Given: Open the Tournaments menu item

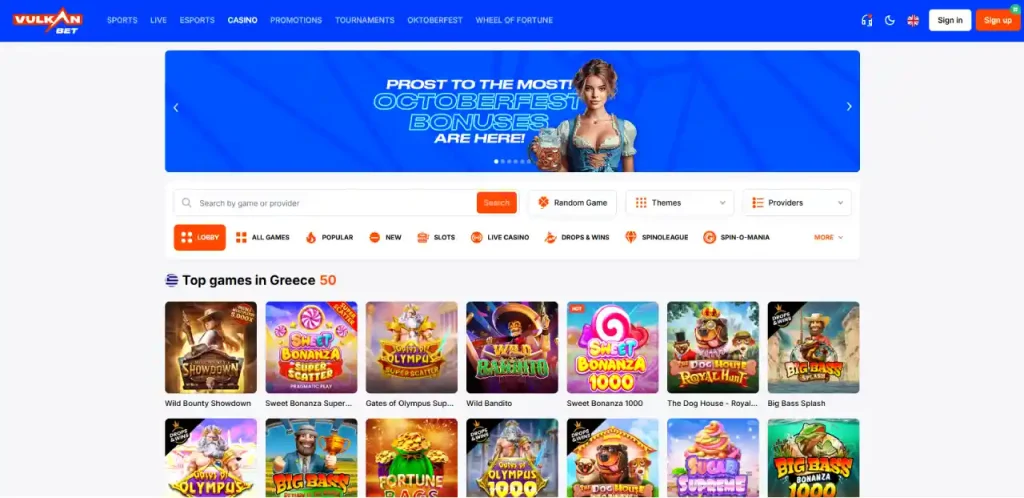Looking at the screenshot, I should coord(364,20).
